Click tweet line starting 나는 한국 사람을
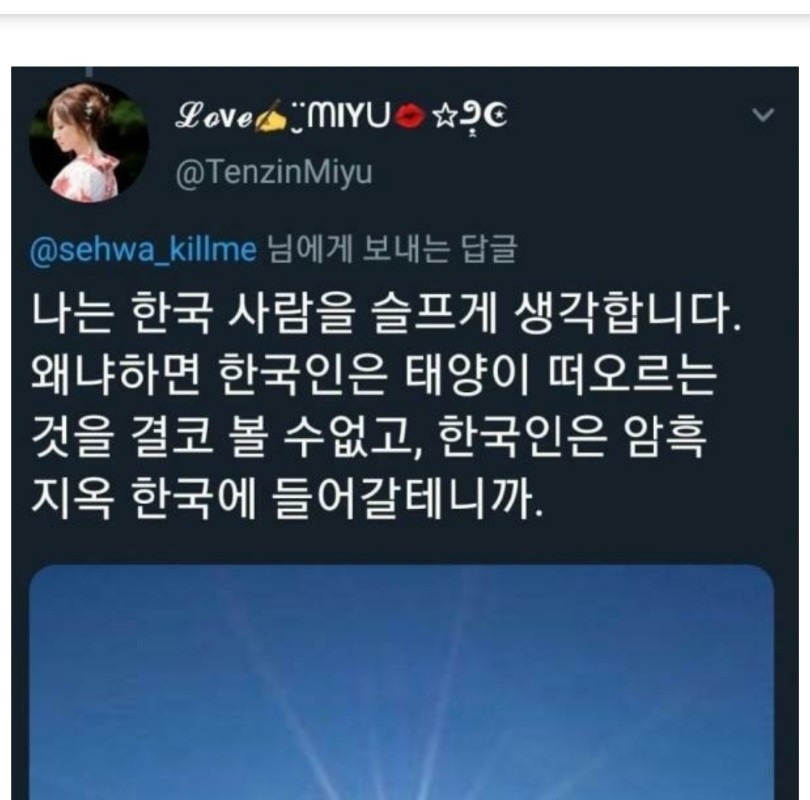 pos(386,313)
